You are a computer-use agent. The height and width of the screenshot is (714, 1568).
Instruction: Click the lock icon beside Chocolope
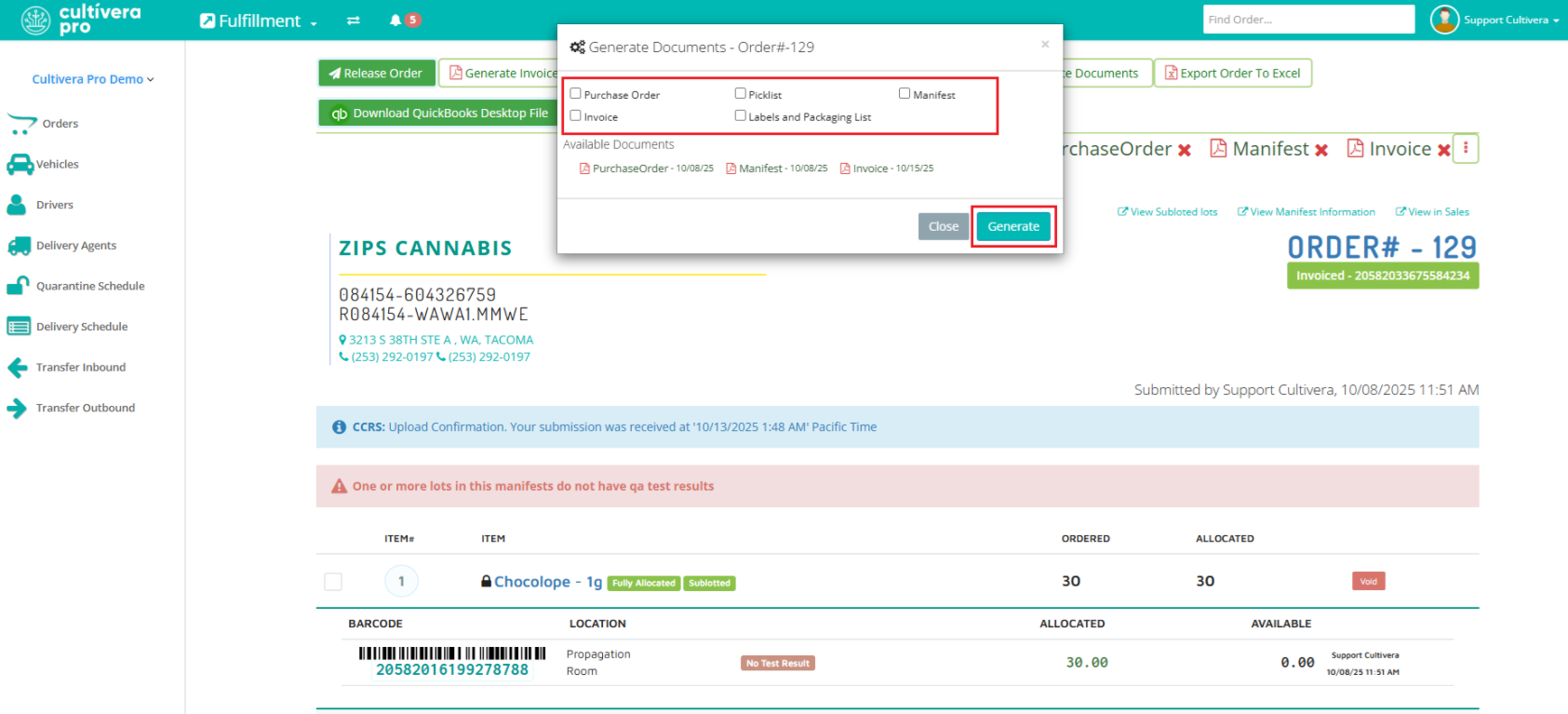486,581
